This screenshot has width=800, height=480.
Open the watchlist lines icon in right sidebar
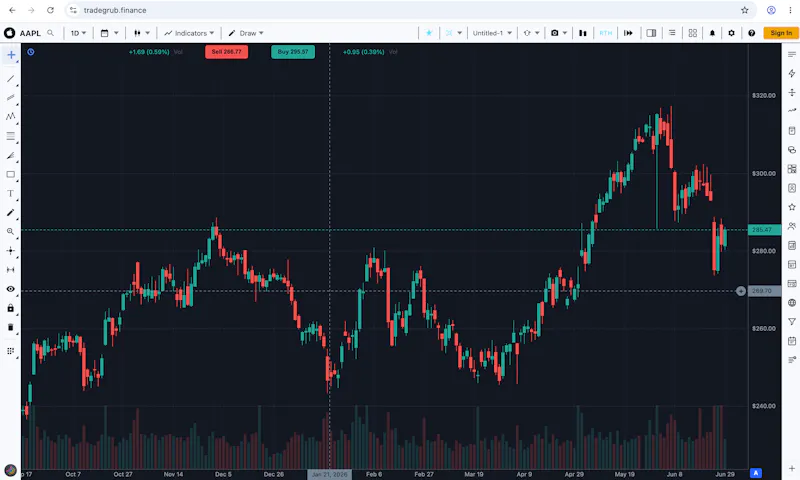791,54
